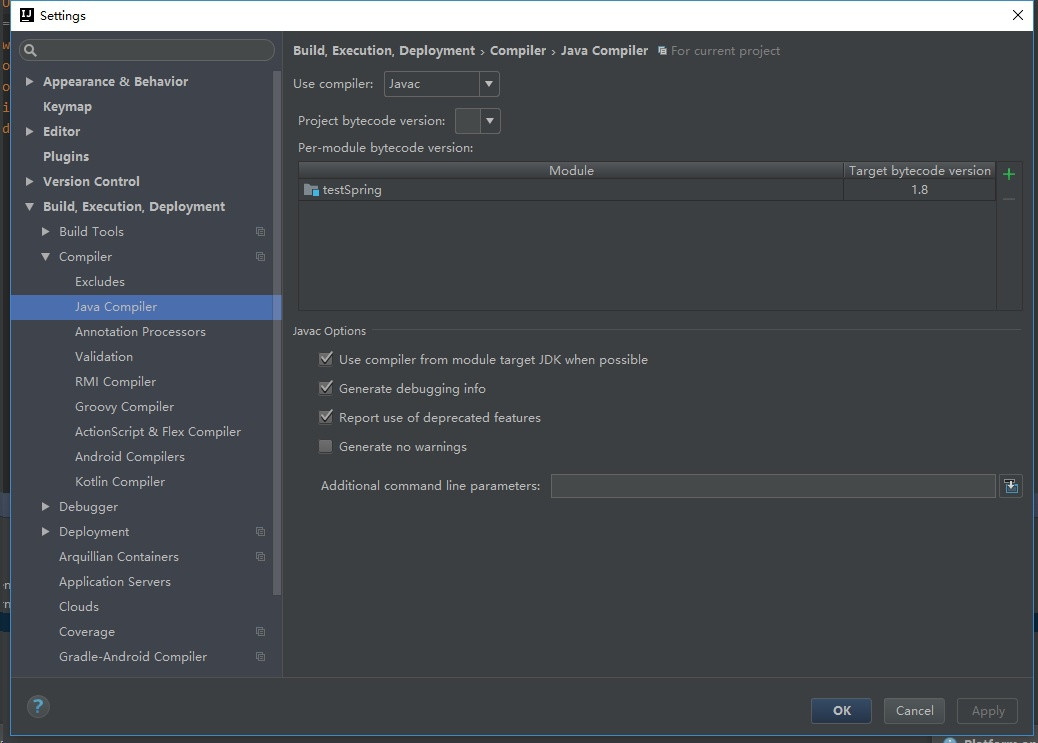1038x743 pixels.
Task: Click the project-level icon beside Build Tools
Action: click(x=260, y=232)
